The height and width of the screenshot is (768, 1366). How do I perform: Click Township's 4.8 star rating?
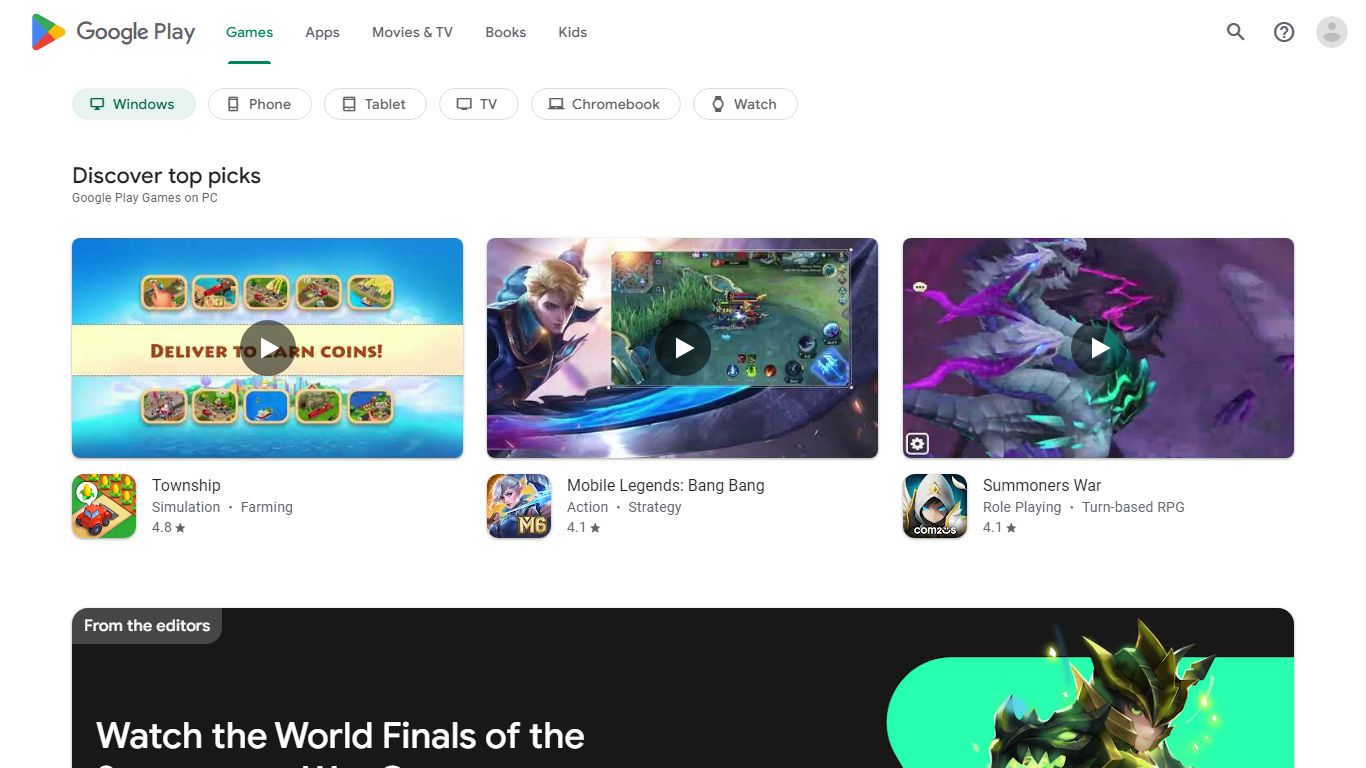[169, 527]
